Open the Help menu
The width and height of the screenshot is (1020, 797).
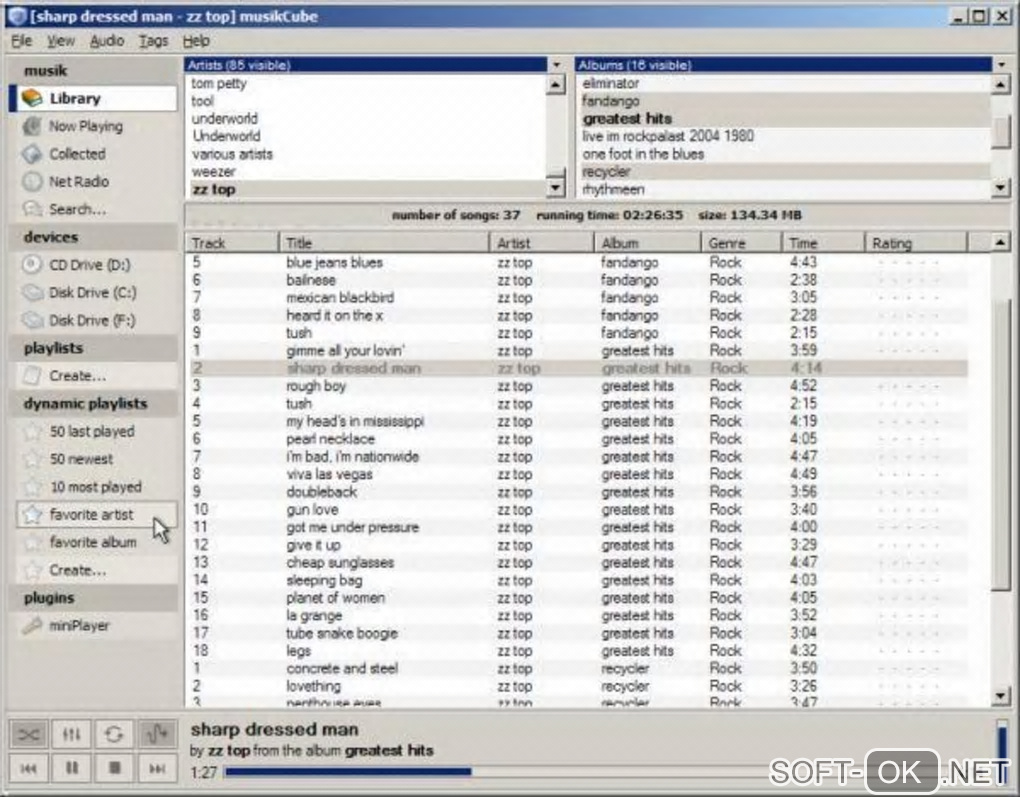click(x=196, y=41)
